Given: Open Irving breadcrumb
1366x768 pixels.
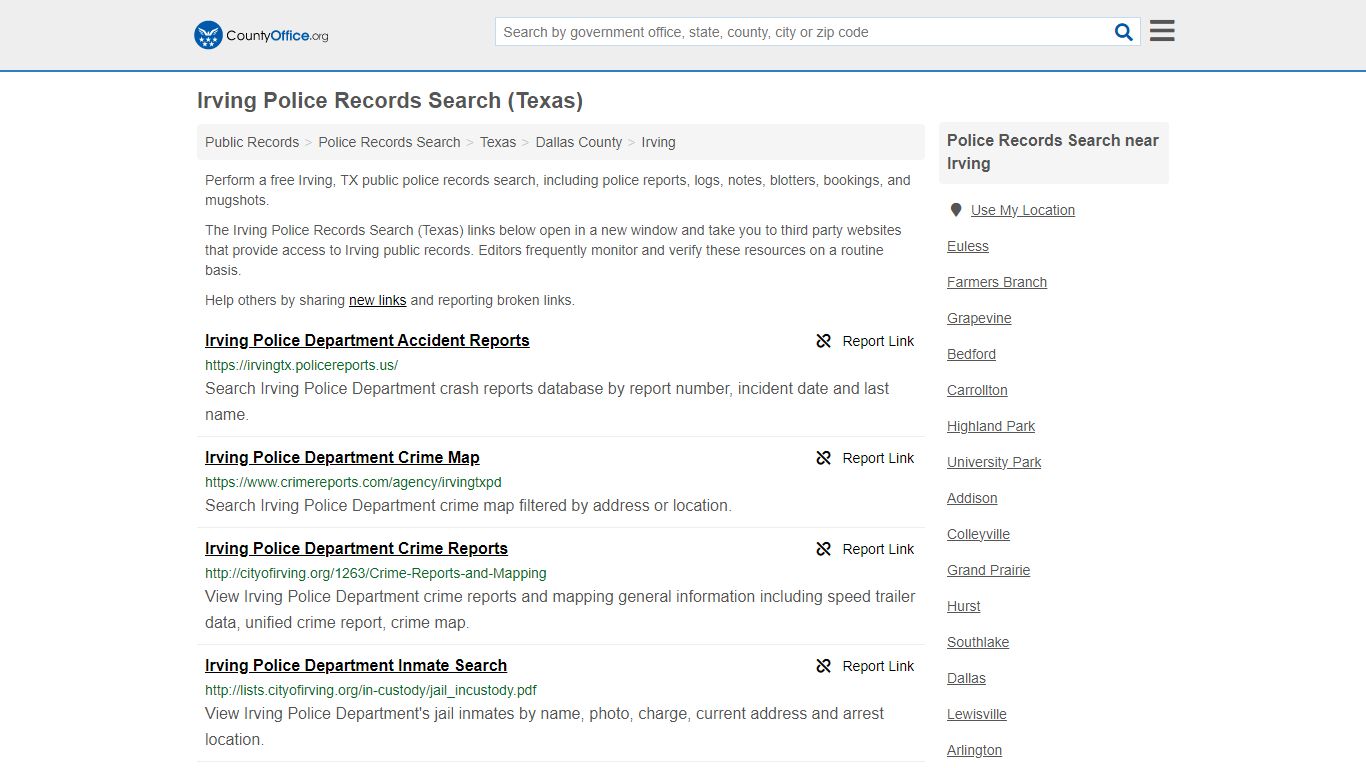Looking at the screenshot, I should [658, 142].
